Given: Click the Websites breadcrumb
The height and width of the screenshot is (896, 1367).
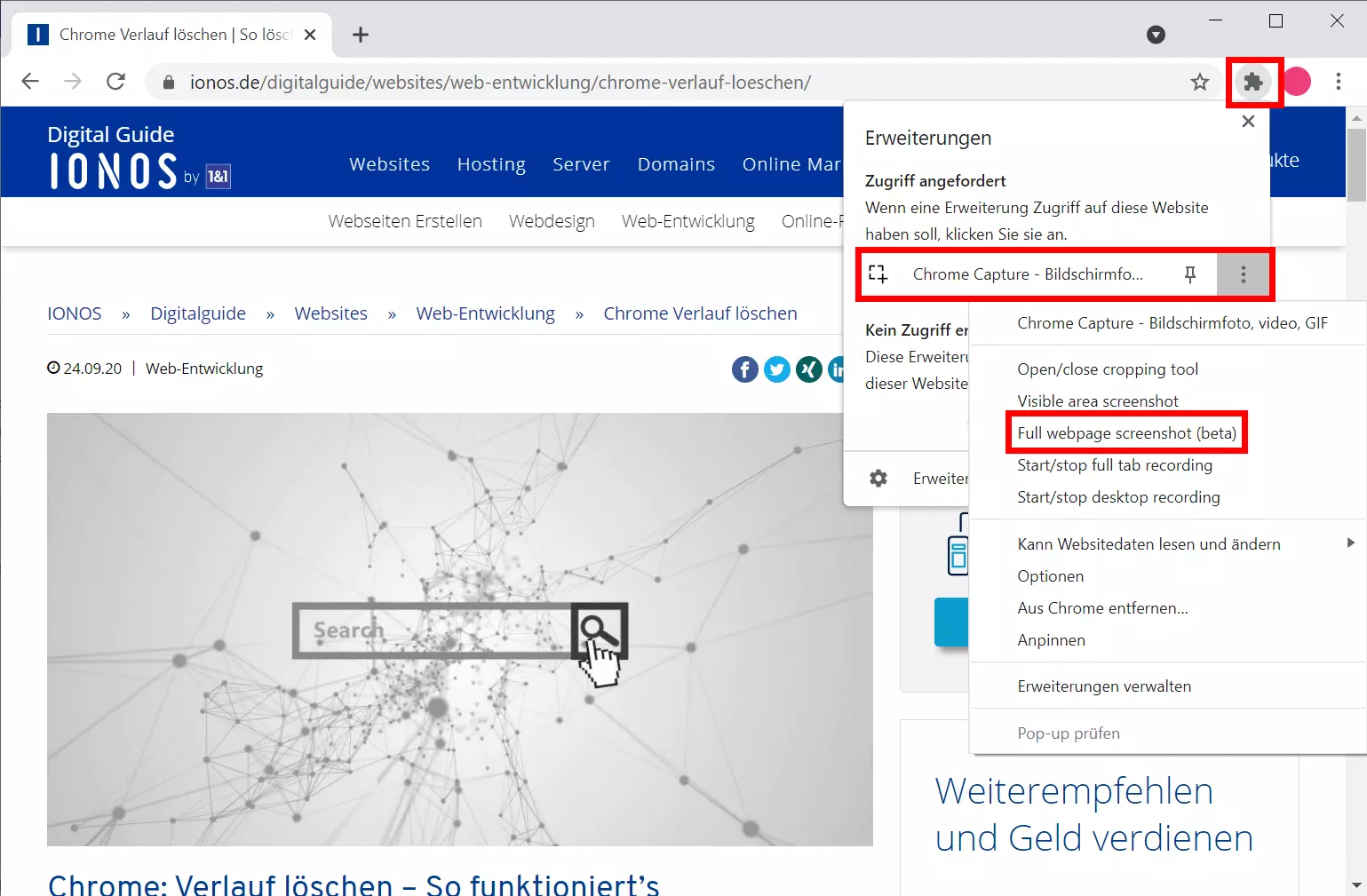Looking at the screenshot, I should (331, 313).
